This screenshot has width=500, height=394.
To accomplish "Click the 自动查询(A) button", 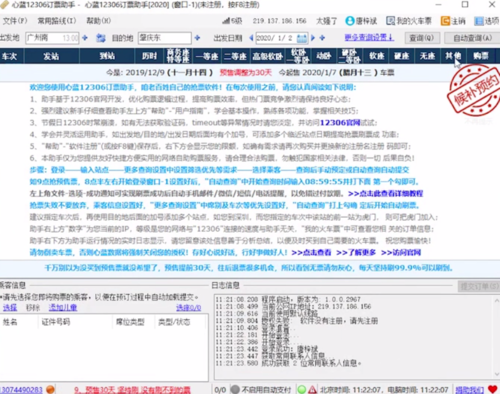I will tap(472, 38).
